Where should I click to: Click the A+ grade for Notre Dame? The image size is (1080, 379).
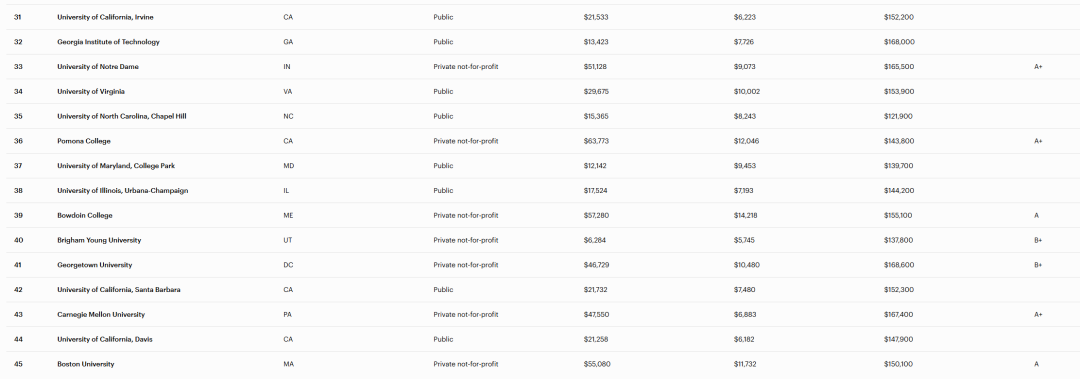coord(1038,67)
